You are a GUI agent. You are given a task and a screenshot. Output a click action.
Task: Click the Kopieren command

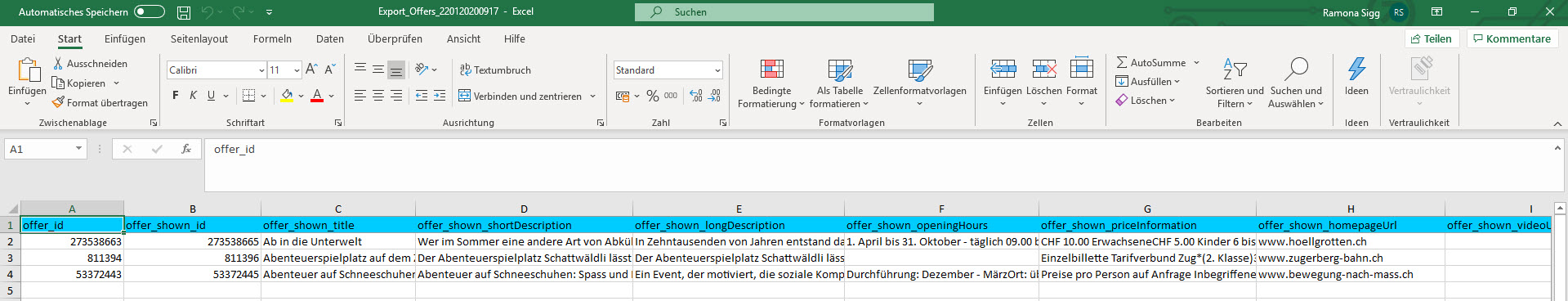79,83
